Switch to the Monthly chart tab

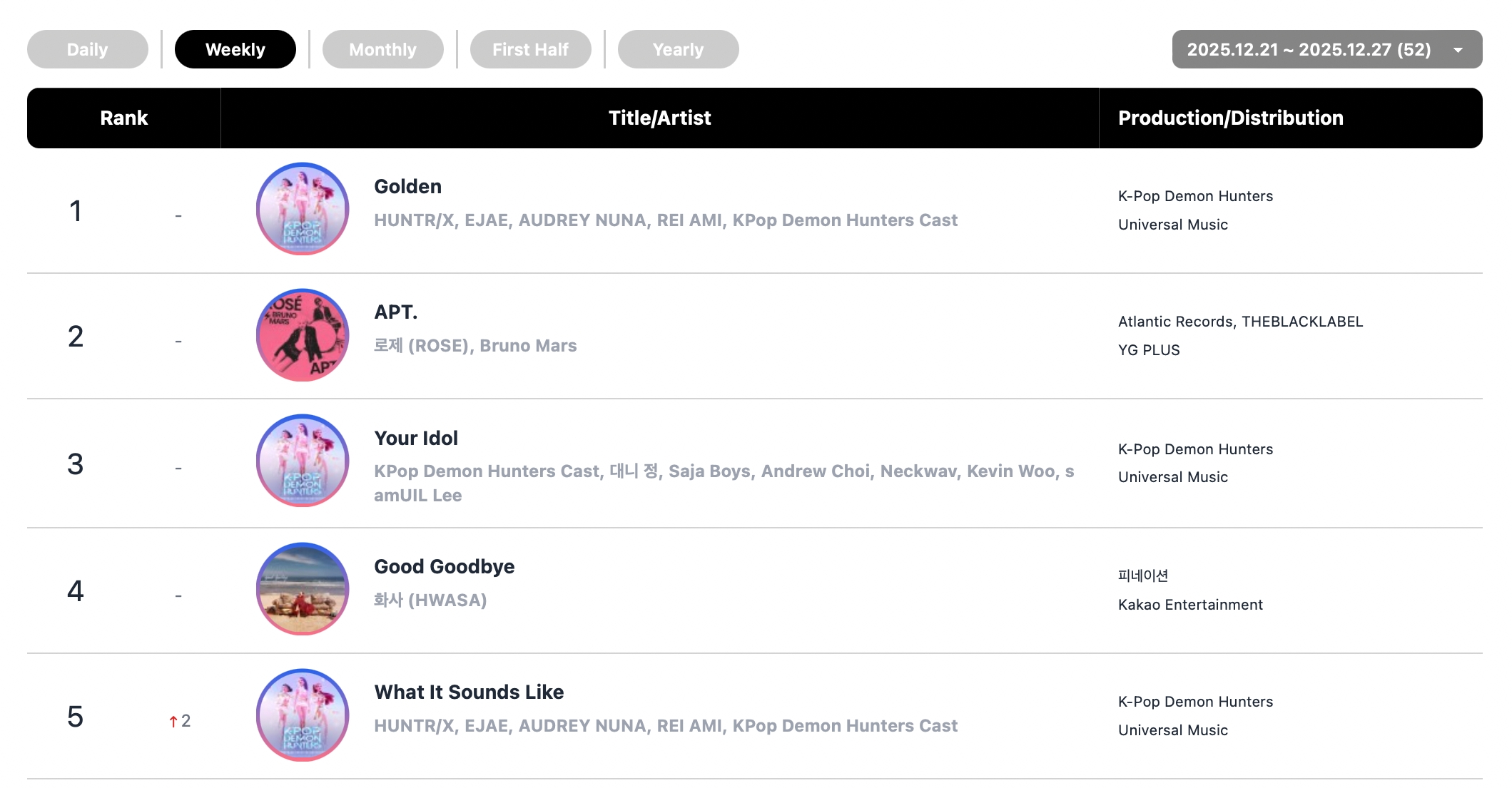click(383, 49)
